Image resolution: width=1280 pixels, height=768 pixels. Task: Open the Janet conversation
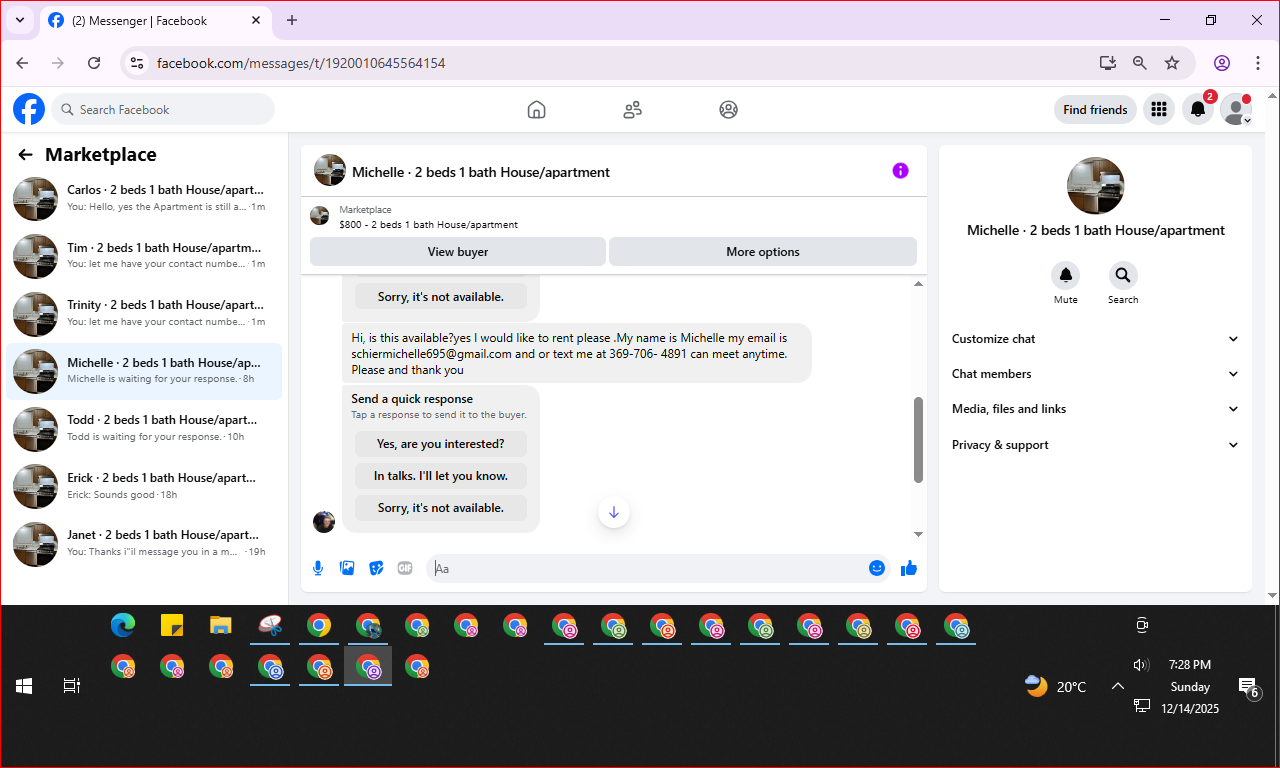(x=144, y=544)
